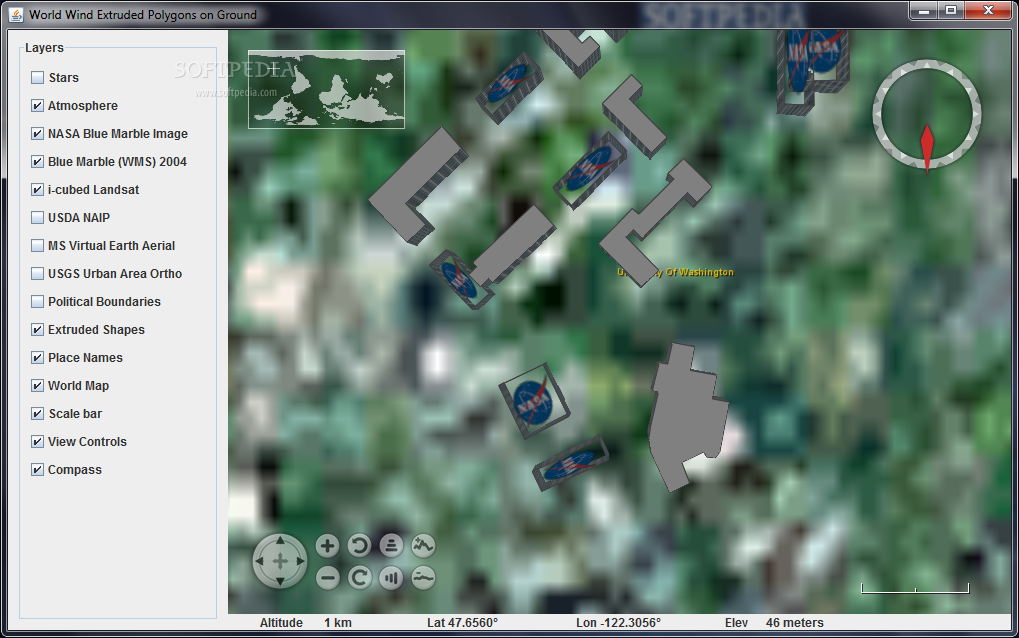Image resolution: width=1019 pixels, height=638 pixels.
Task: Click the pitch up stacked-bars control
Action: click(391, 546)
